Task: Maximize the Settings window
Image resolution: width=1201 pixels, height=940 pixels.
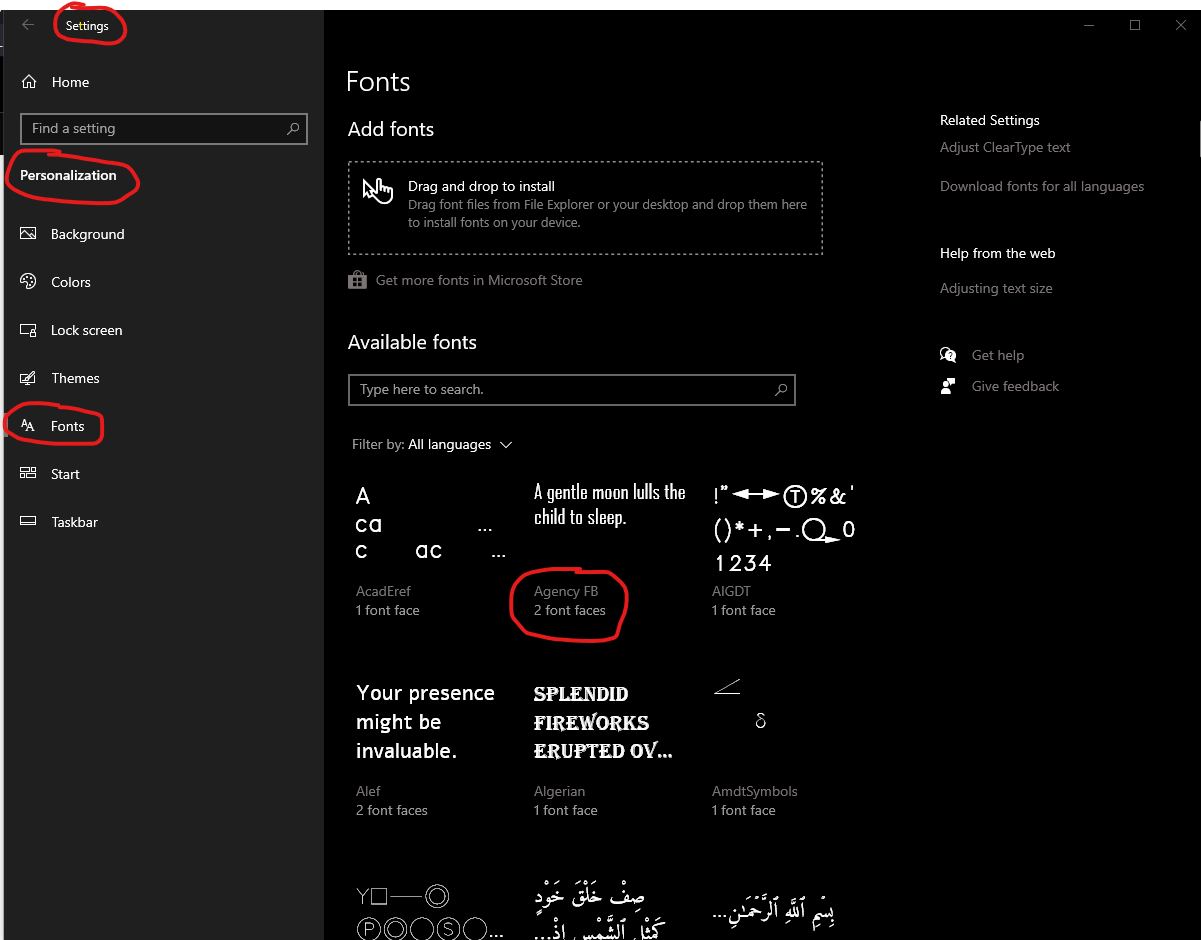Action: tap(1135, 25)
